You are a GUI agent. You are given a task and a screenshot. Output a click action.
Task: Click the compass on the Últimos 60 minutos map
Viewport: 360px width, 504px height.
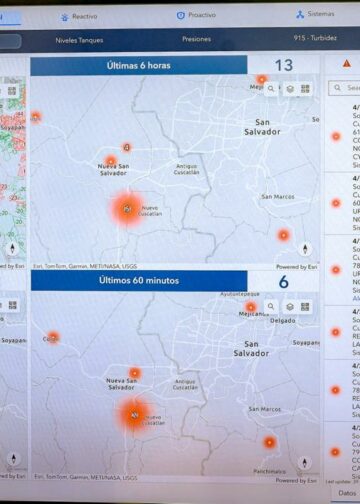(x=304, y=463)
